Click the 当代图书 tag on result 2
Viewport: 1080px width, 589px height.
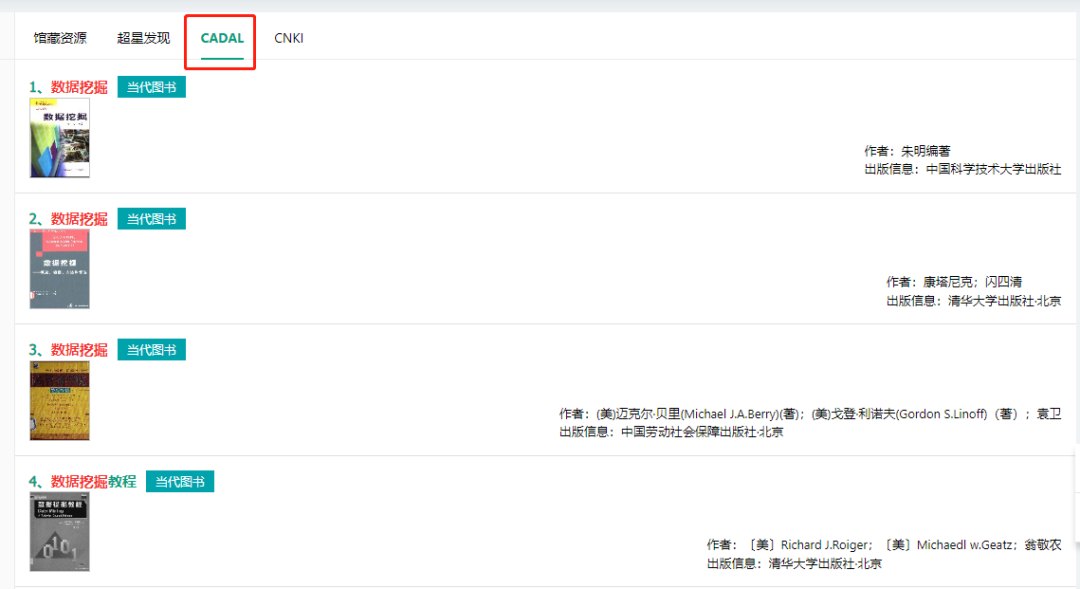pyautogui.click(x=151, y=219)
